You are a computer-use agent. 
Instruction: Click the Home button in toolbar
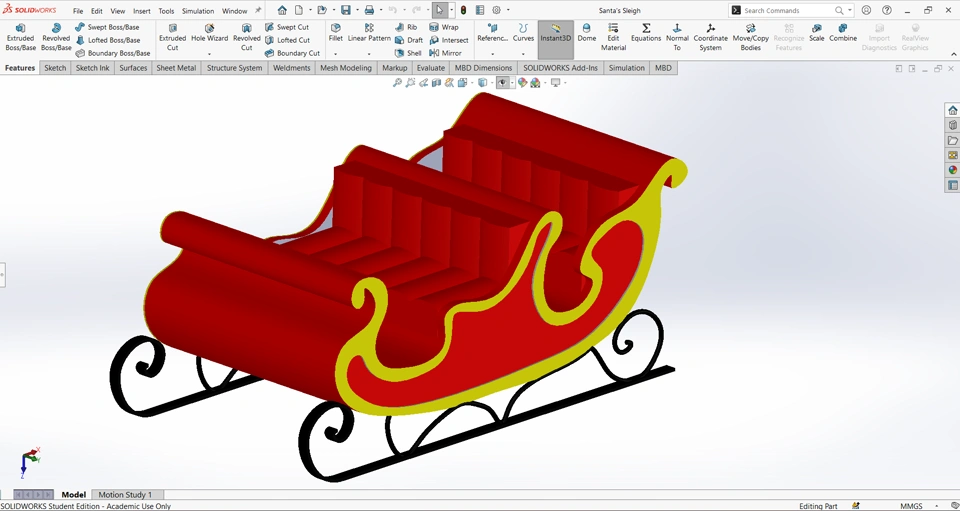coord(282,10)
